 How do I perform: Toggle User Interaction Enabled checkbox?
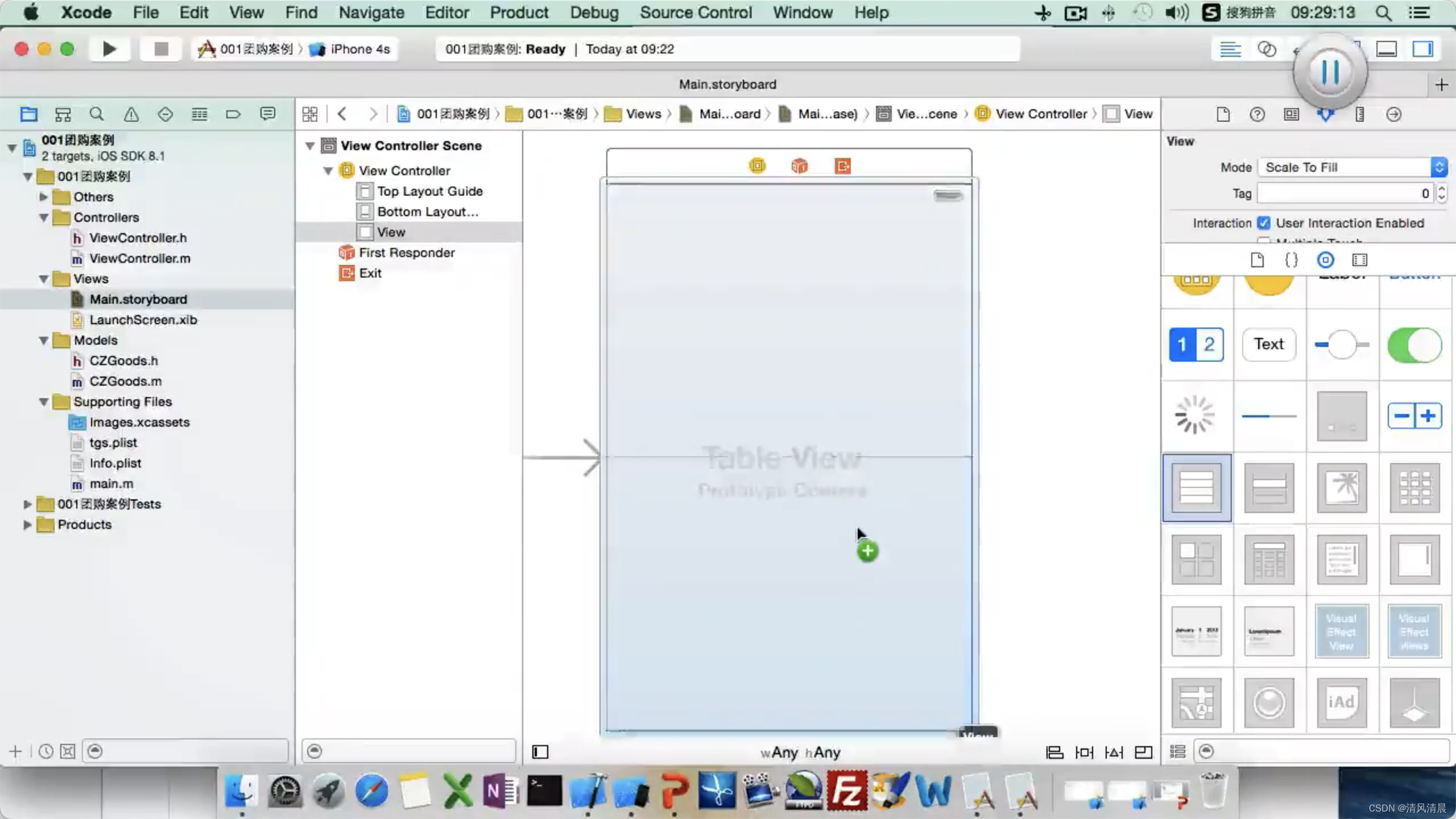point(1264,223)
